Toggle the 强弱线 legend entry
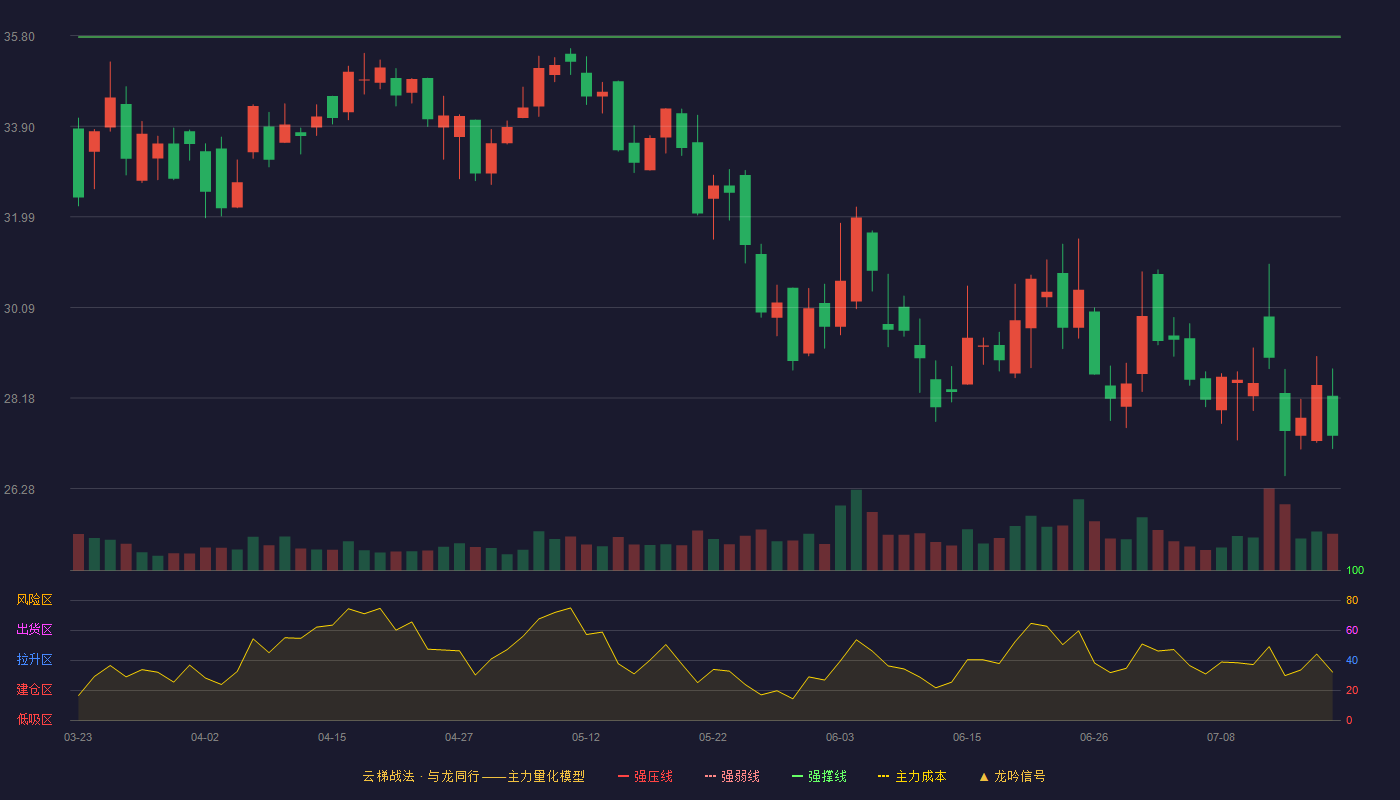1400x800 pixels. (x=732, y=776)
